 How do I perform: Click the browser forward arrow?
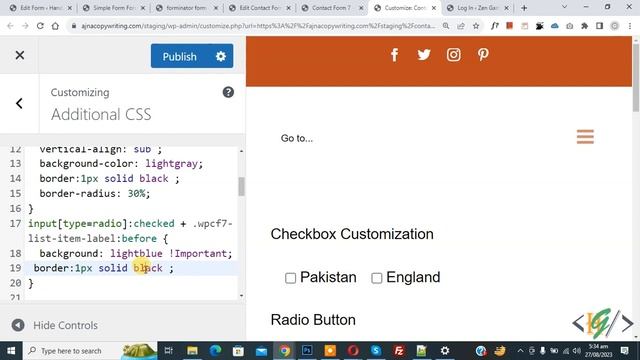click(x=25, y=26)
